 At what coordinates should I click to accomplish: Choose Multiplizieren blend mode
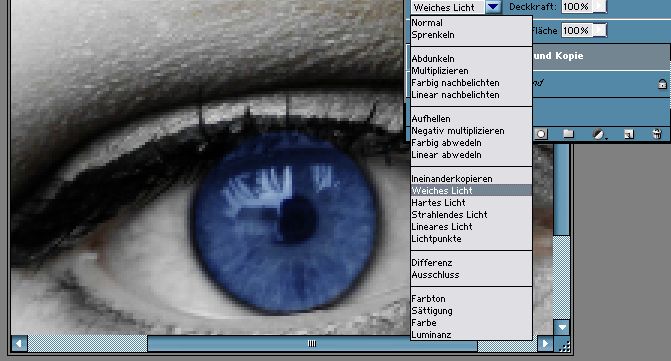(471, 71)
